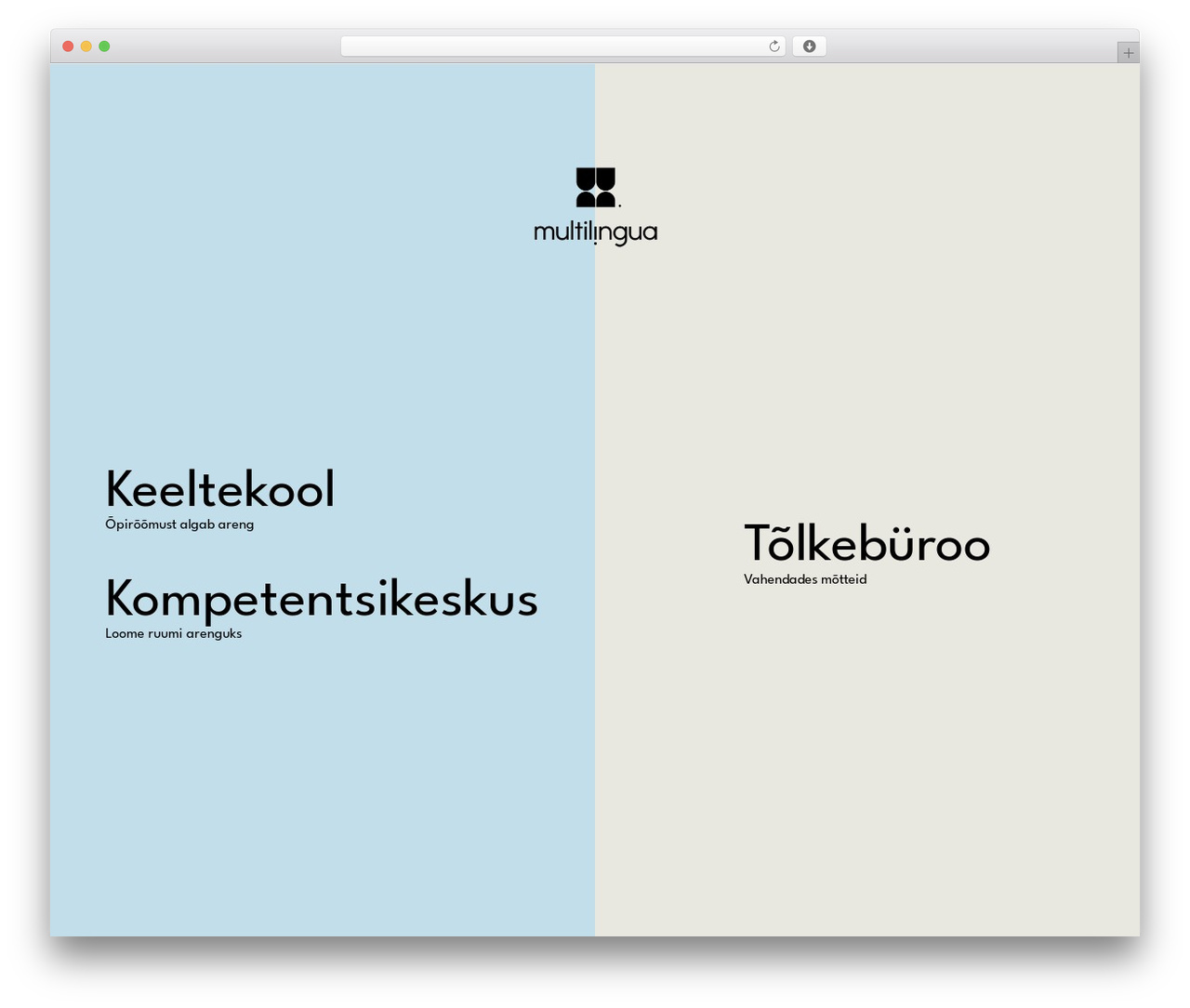
Task: Click the 'Loome ruumi arenguks' tagline
Action: (x=173, y=633)
